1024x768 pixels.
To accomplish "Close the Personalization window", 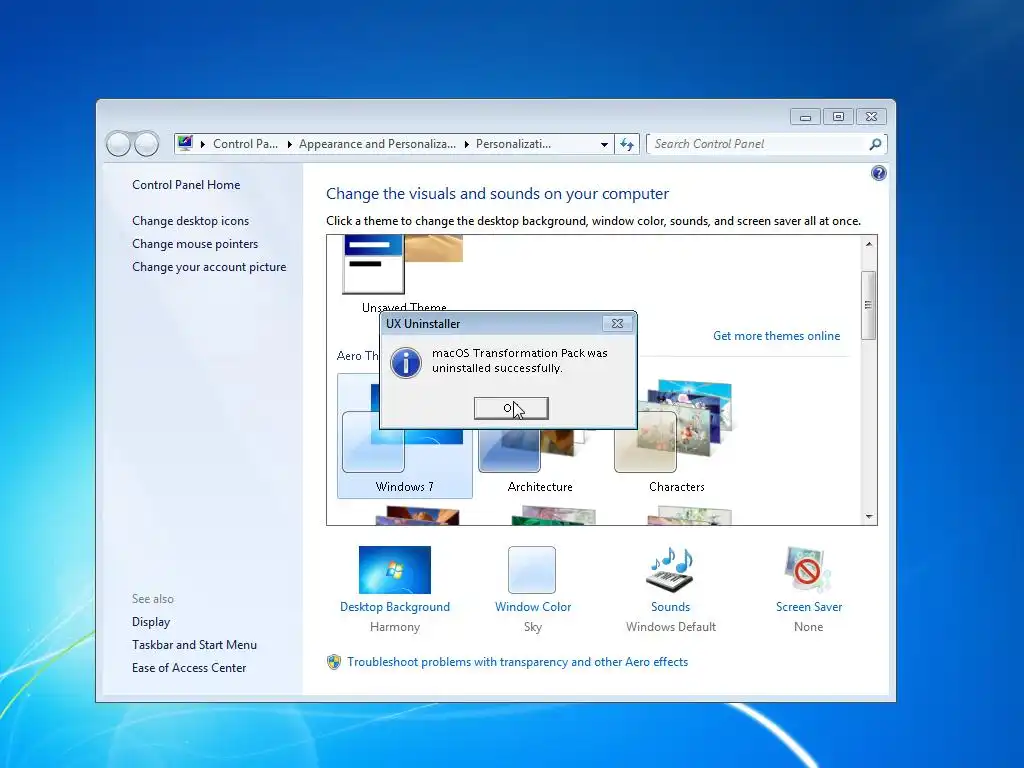I will [x=871, y=117].
